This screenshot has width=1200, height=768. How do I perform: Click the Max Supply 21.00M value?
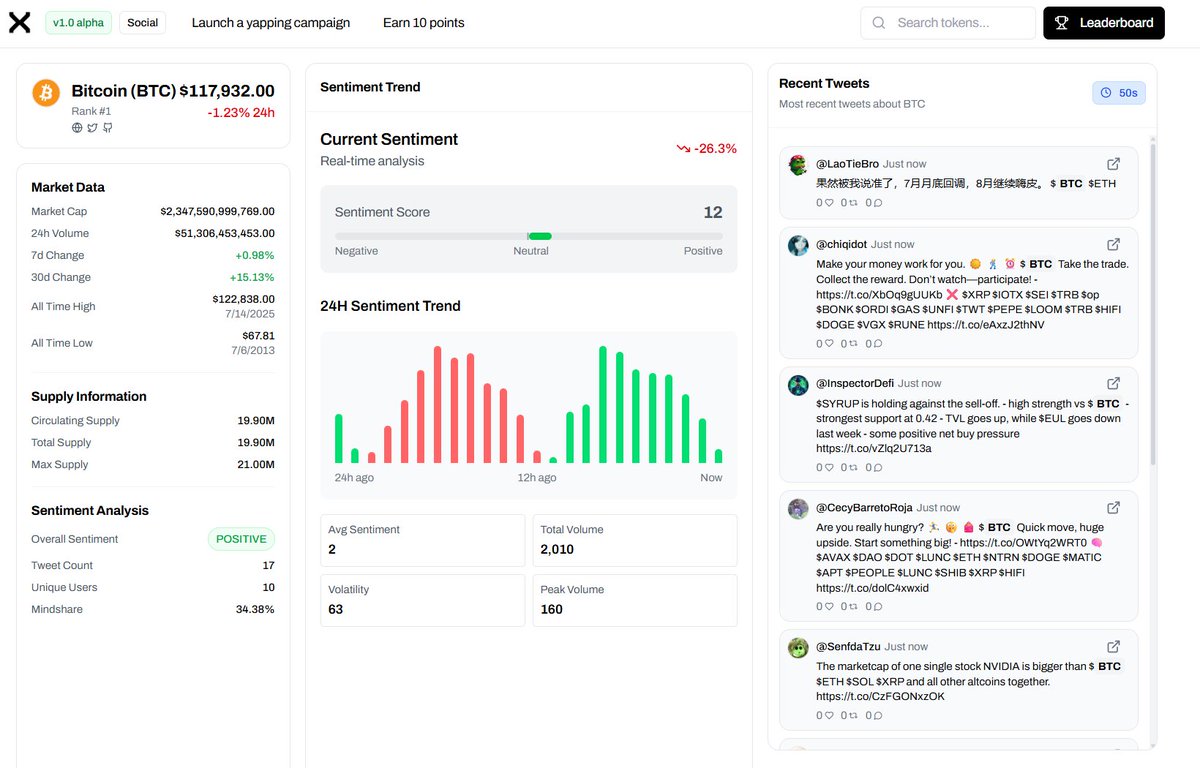pyautogui.click(x=255, y=464)
